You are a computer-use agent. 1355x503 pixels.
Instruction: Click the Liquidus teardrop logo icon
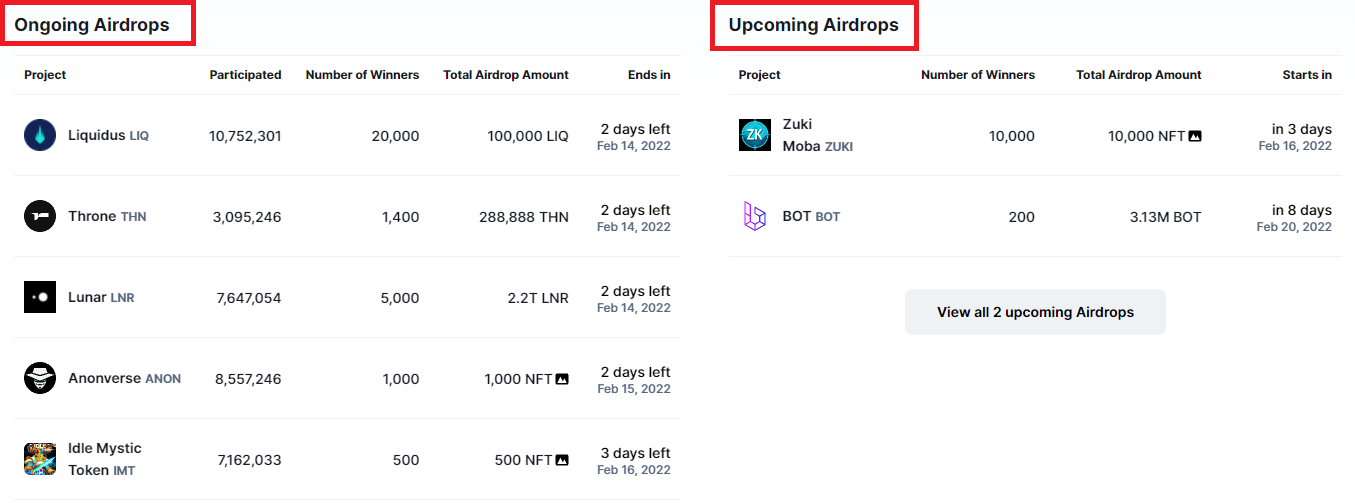coord(40,135)
